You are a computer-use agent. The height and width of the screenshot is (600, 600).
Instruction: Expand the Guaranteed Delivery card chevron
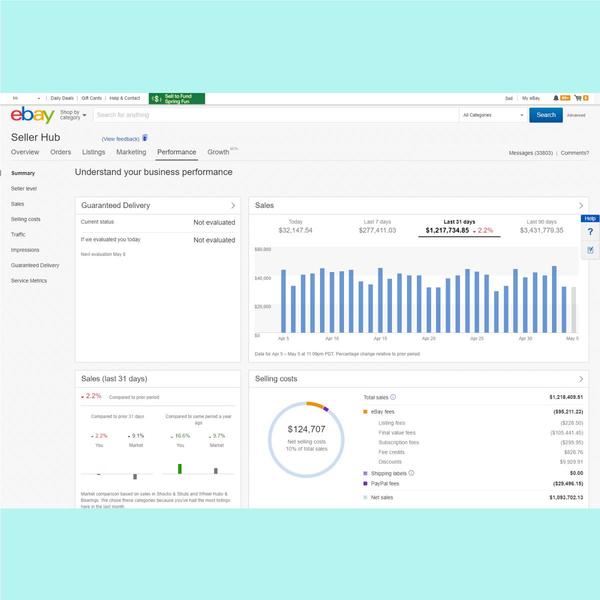[x=233, y=205]
